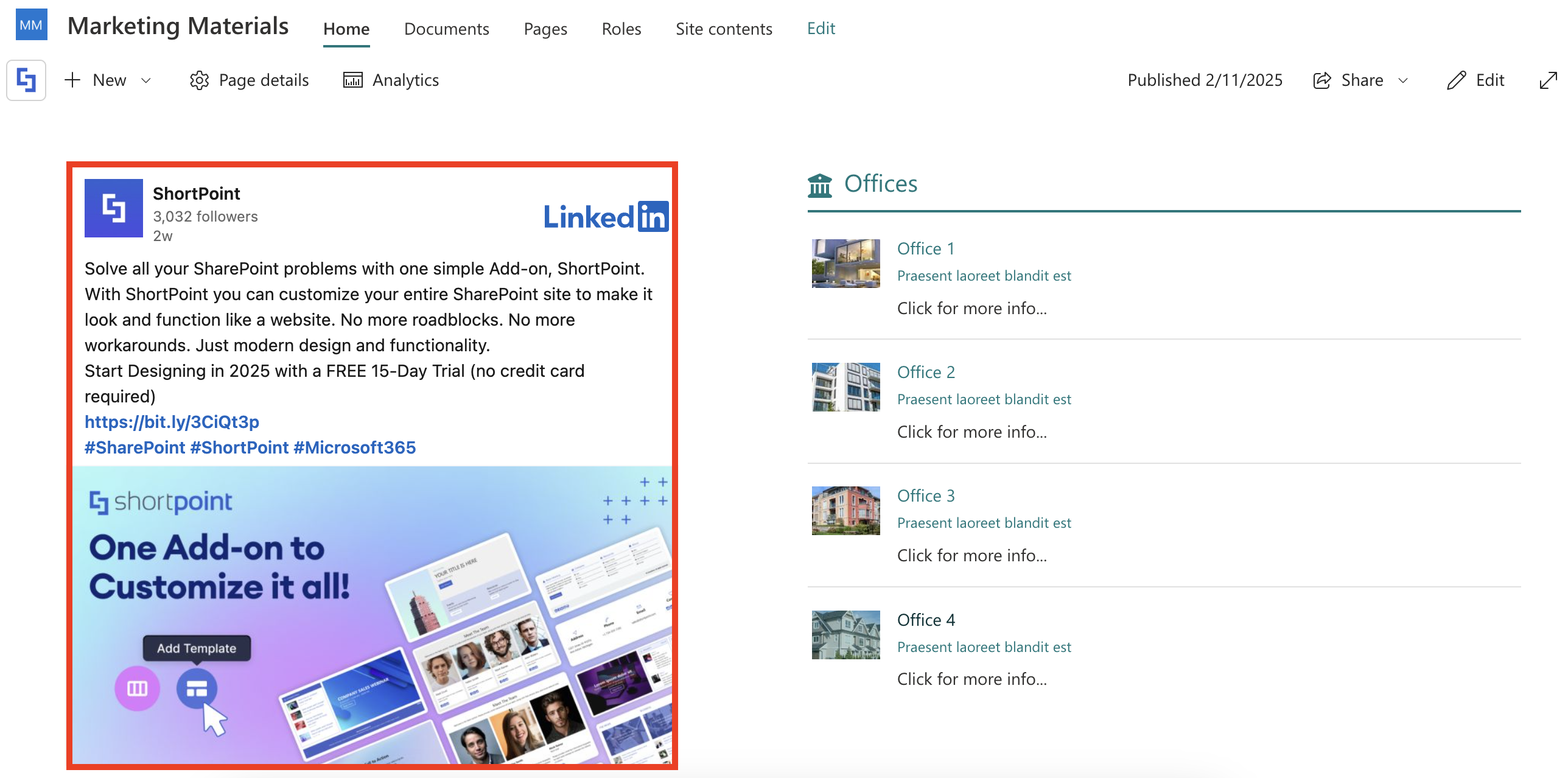Viewport: 1568px width, 778px height.
Task: Click the LinkedIn logo in the post
Action: pos(605,217)
